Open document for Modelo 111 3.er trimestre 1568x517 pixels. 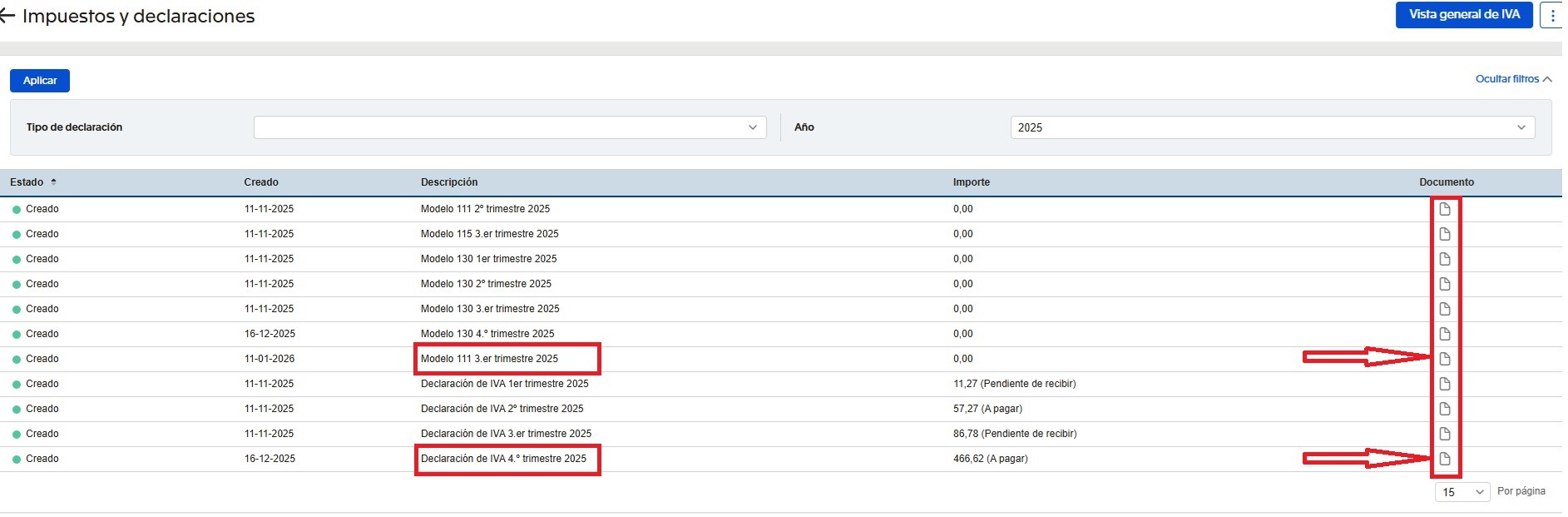point(1445,359)
